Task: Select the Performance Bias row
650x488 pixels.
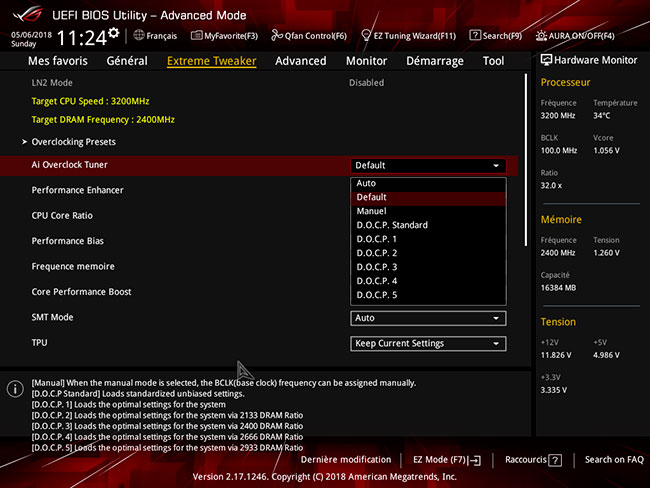Action: tap(68, 241)
